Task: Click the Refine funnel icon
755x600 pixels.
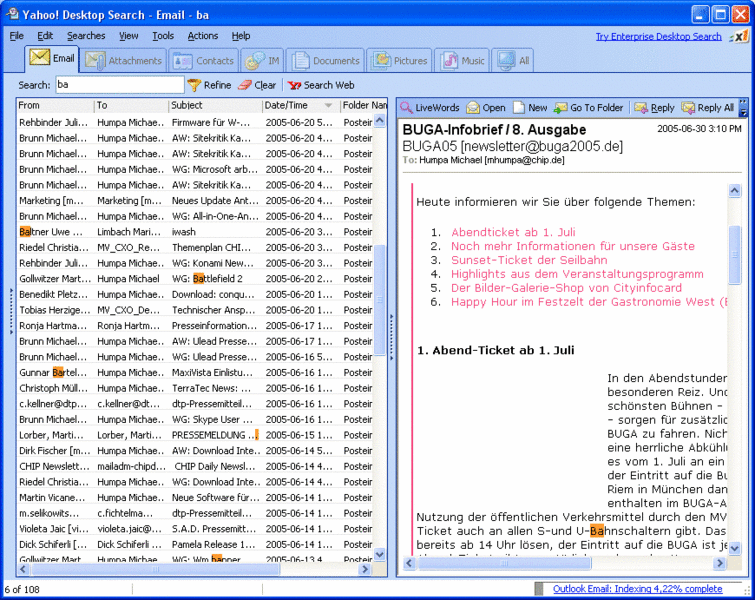Action: click(194, 86)
